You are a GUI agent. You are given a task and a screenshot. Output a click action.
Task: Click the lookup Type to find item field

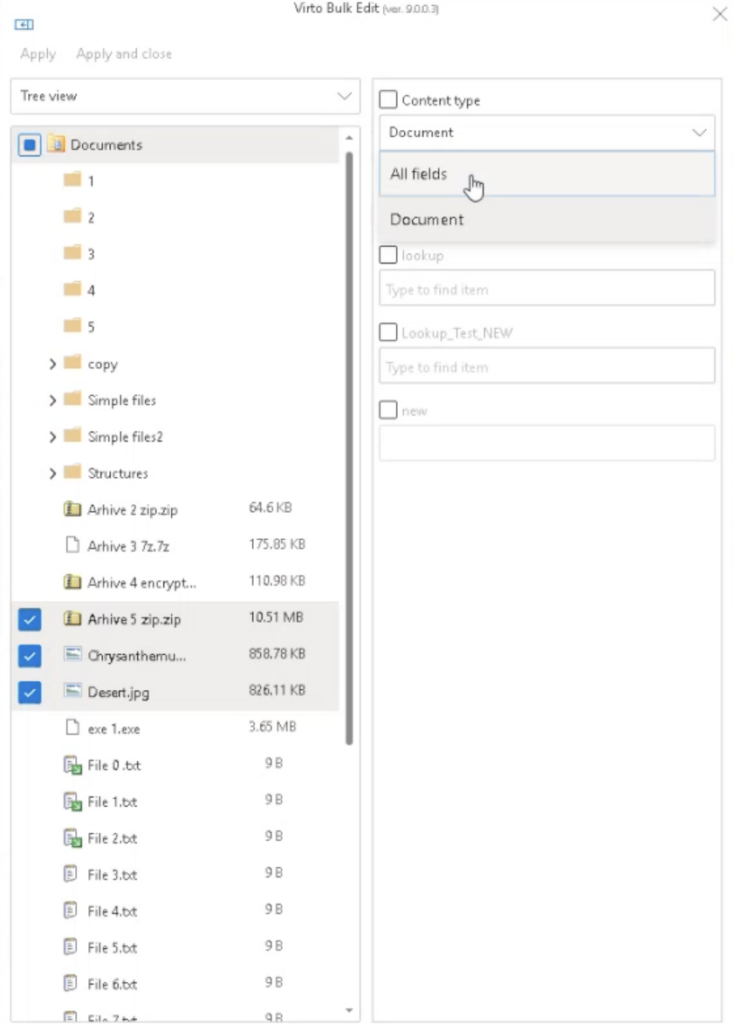tap(547, 289)
